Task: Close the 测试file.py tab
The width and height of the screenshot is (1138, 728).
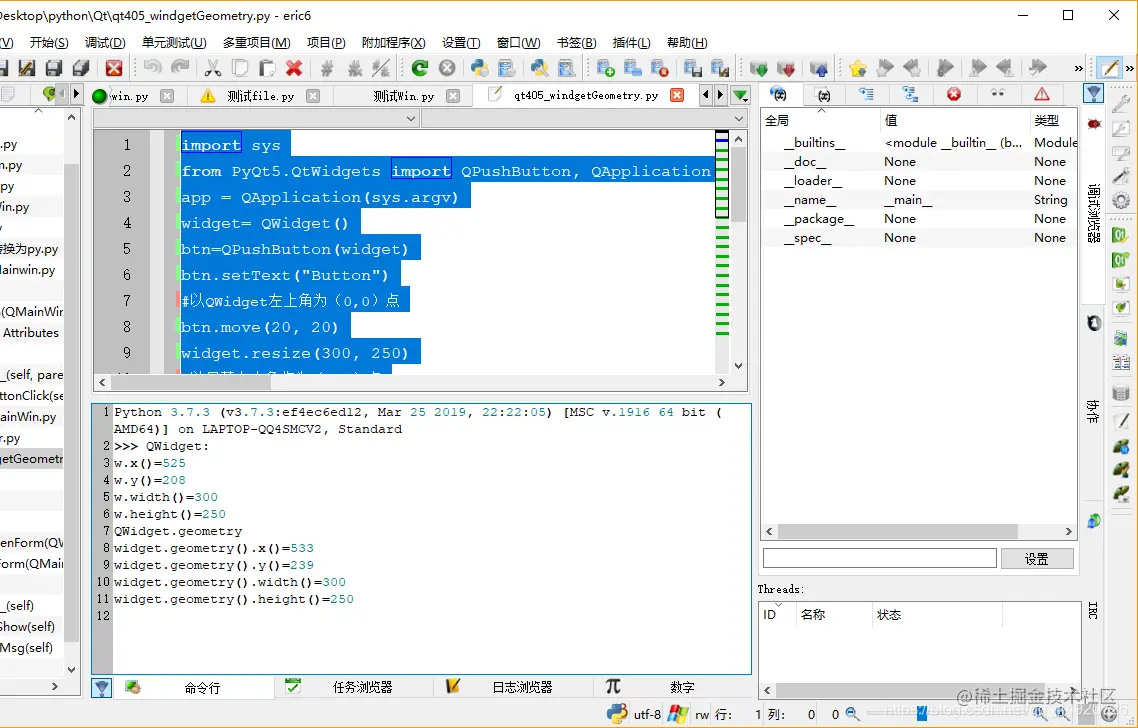Action: 313,96
